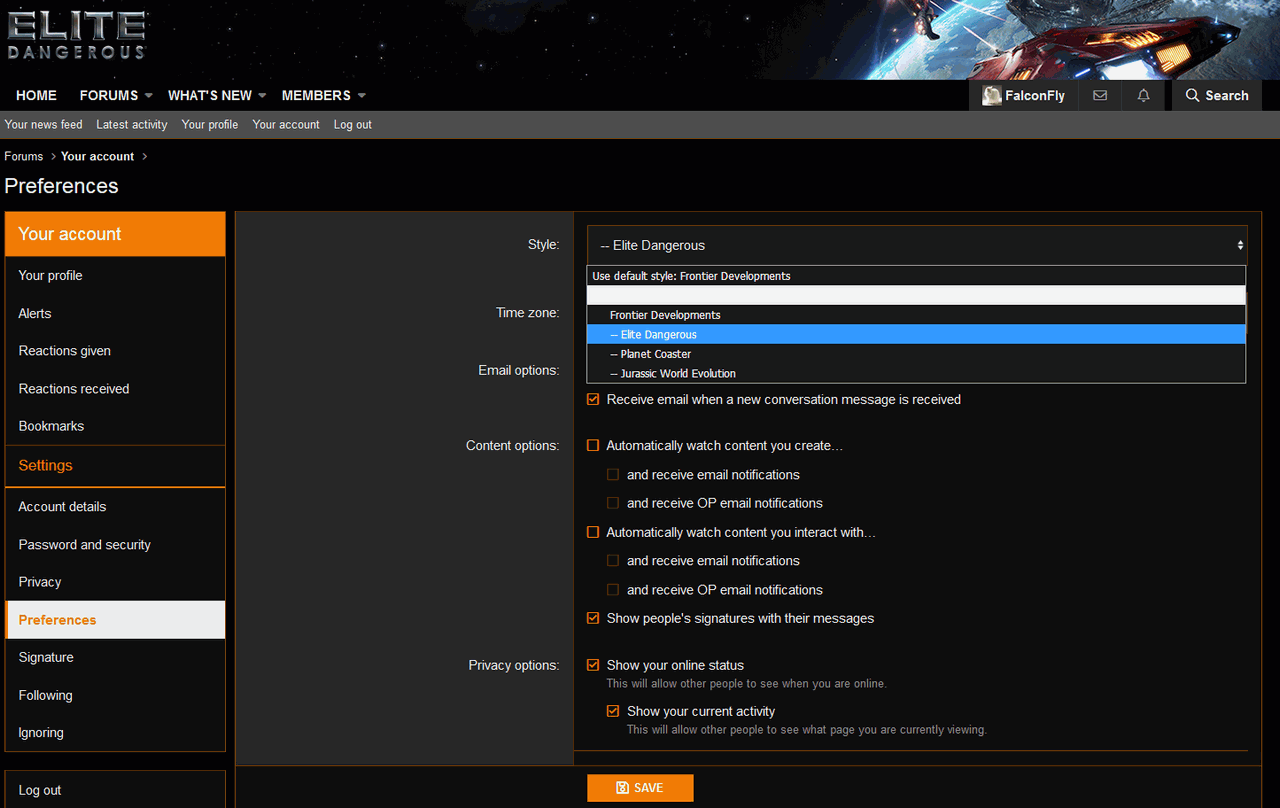
Task: Expand the Forums menu arrow
Action: (148, 96)
